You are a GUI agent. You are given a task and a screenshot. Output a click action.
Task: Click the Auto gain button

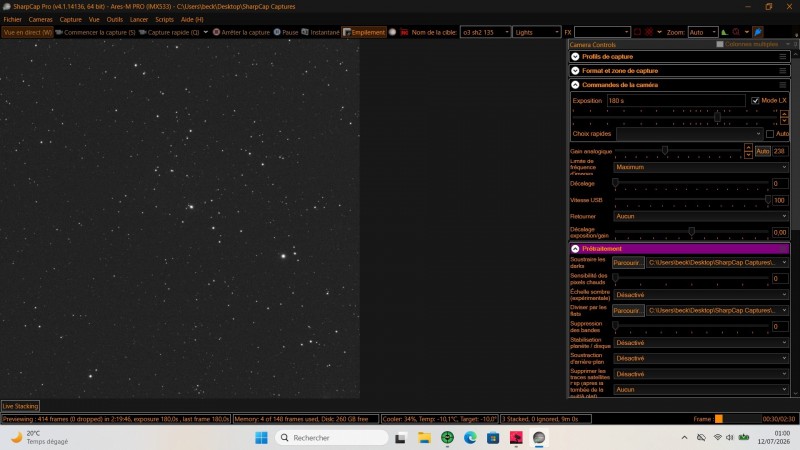(x=762, y=152)
